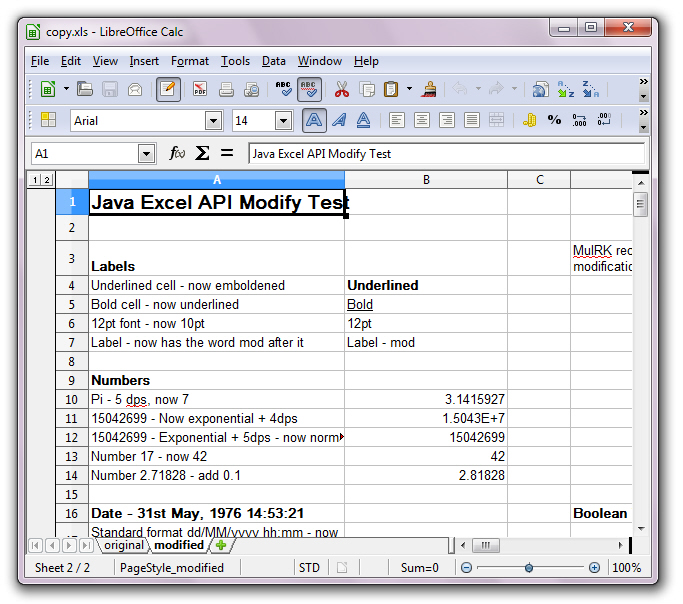Select the Format Paintbrush icon
The image size is (683, 604).
point(429,89)
